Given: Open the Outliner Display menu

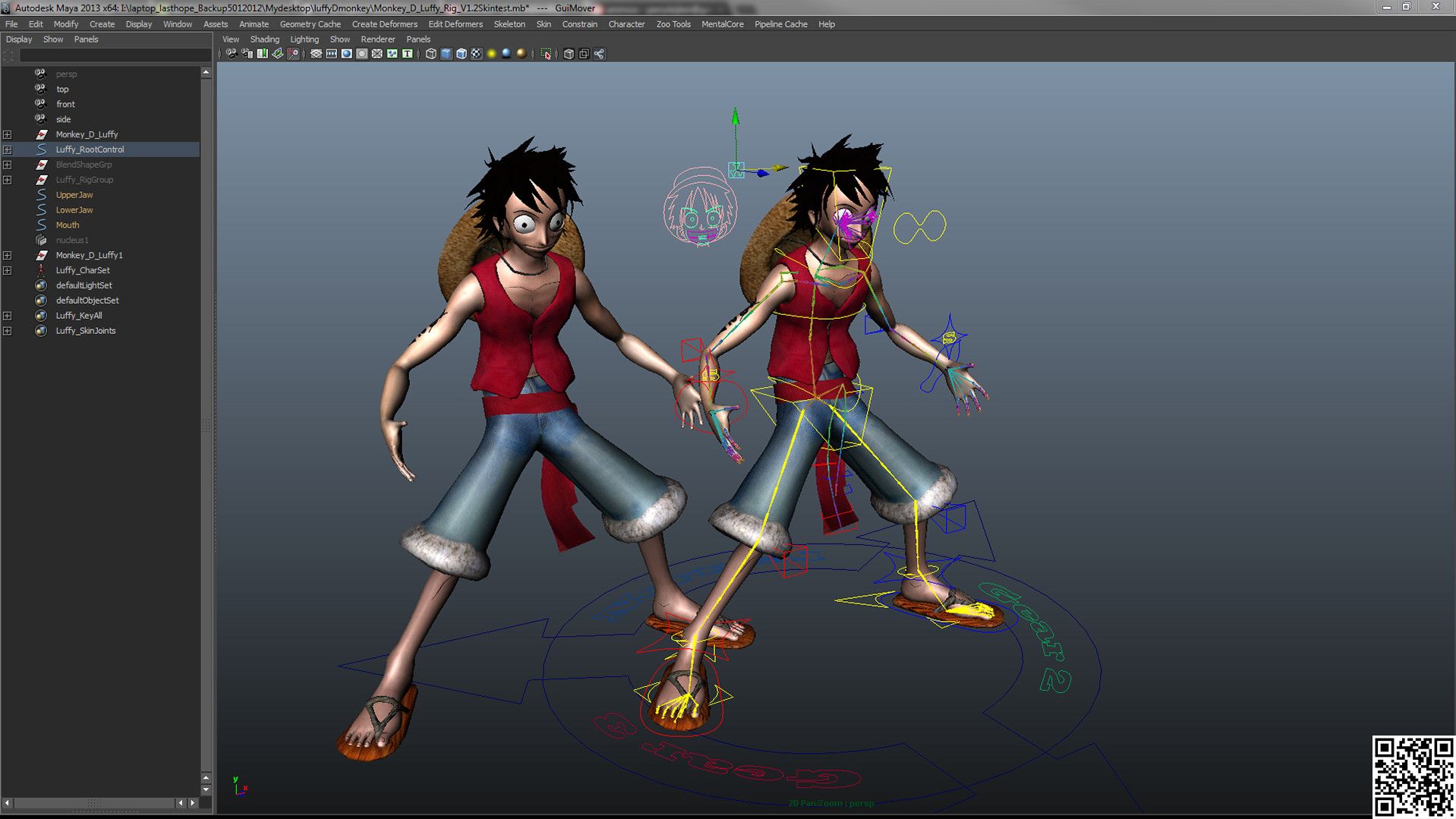Looking at the screenshot, I should click(19, 39).
